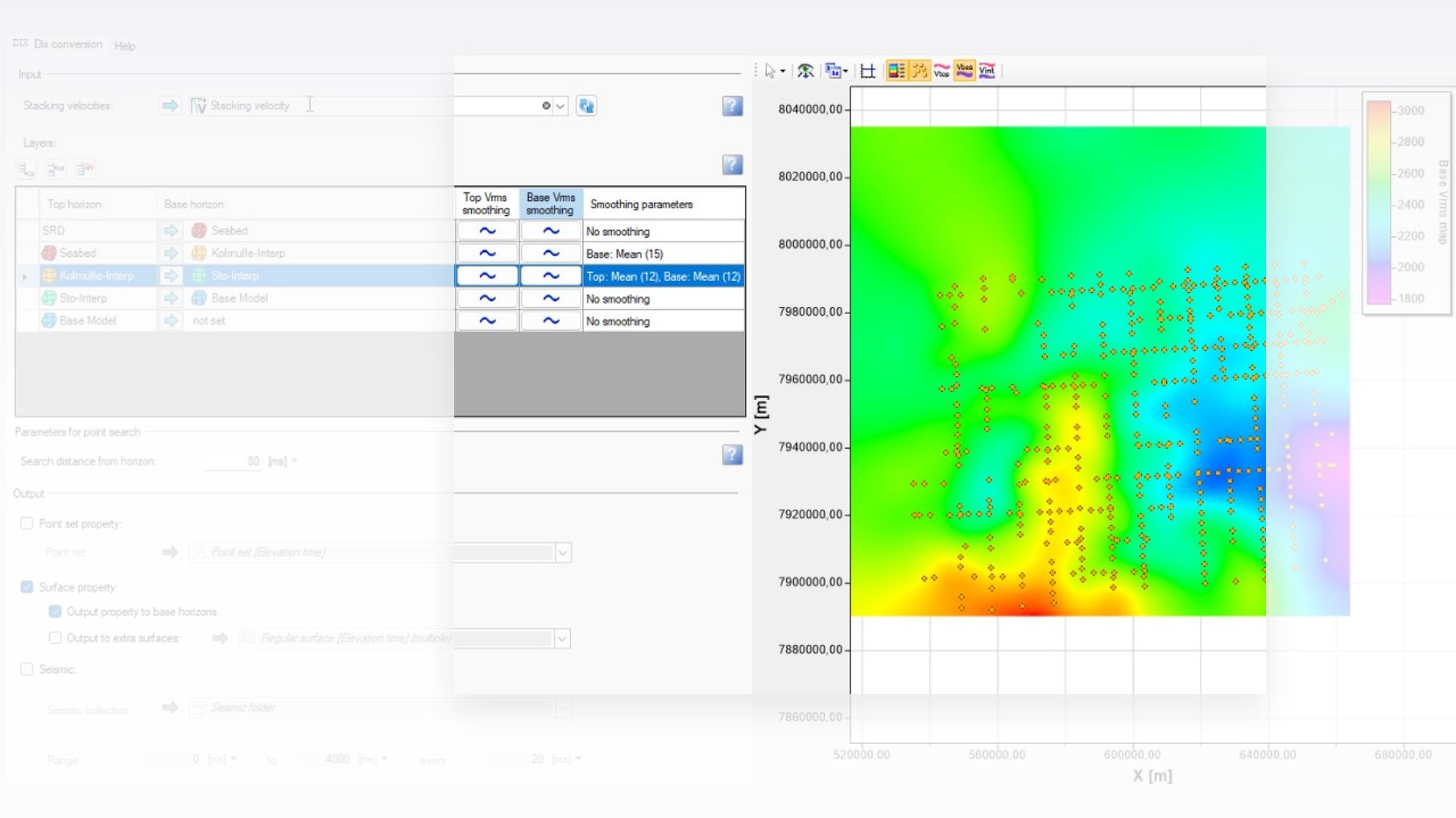Show the Vtop map via toolbar icon

pos(941,71)
